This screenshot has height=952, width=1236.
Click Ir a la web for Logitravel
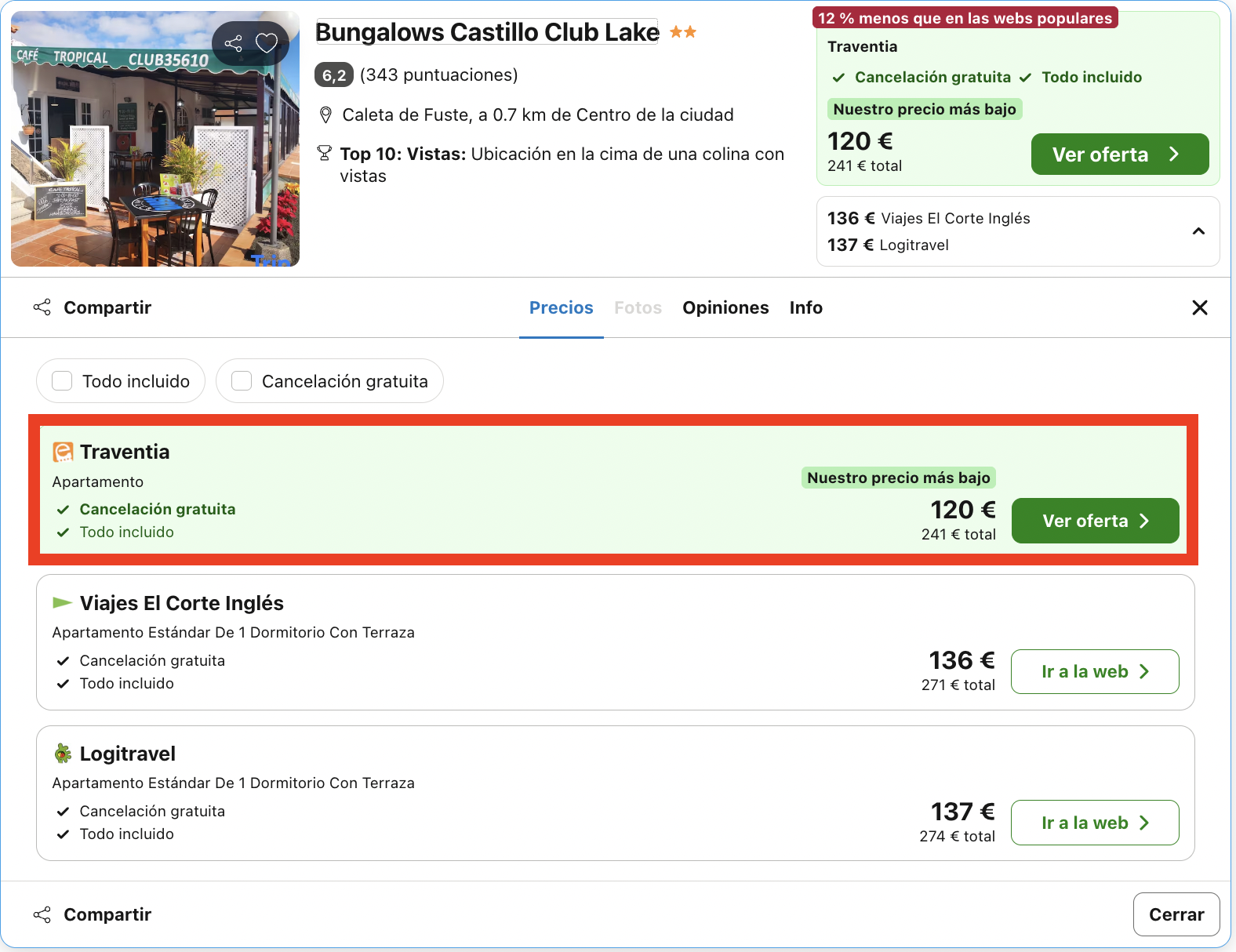(x=1096, y=823)
